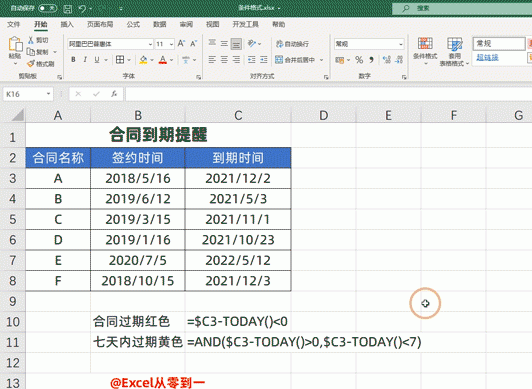This screenshot has height=389, width=532.
Task: Toggle Middle Align in the alignment group
Action: click(x=224, y=43)
